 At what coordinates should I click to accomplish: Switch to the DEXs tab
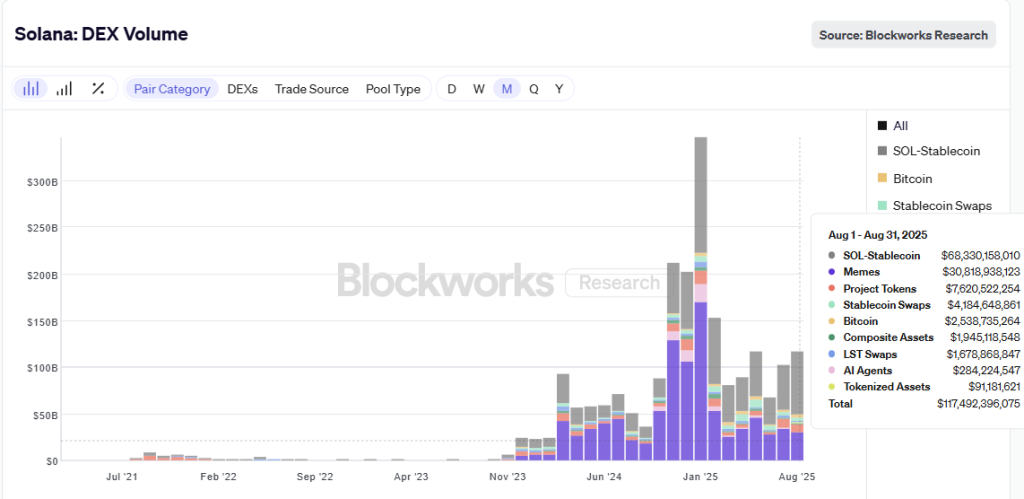coord(242,89)
